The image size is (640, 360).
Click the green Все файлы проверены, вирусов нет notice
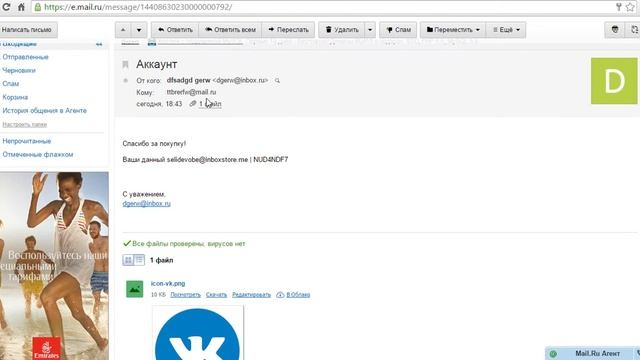coord(184,244)
